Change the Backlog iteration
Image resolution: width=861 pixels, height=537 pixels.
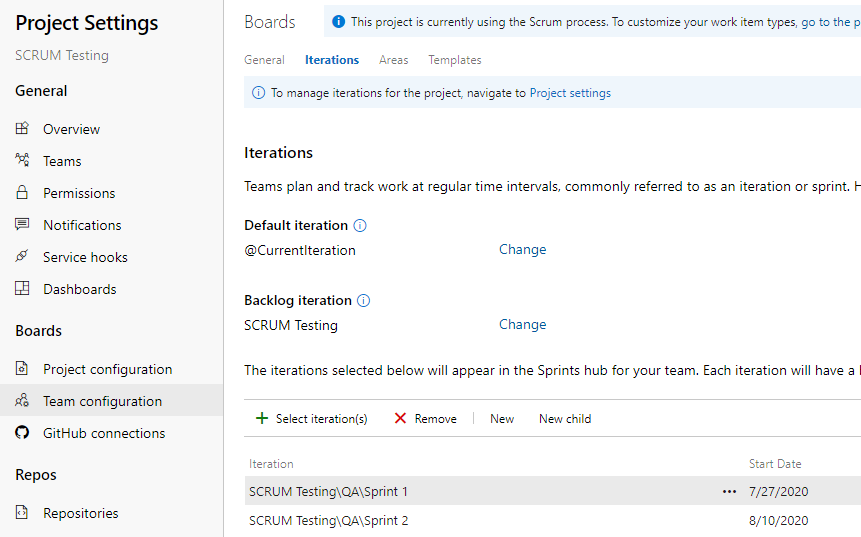coord(522,325)
